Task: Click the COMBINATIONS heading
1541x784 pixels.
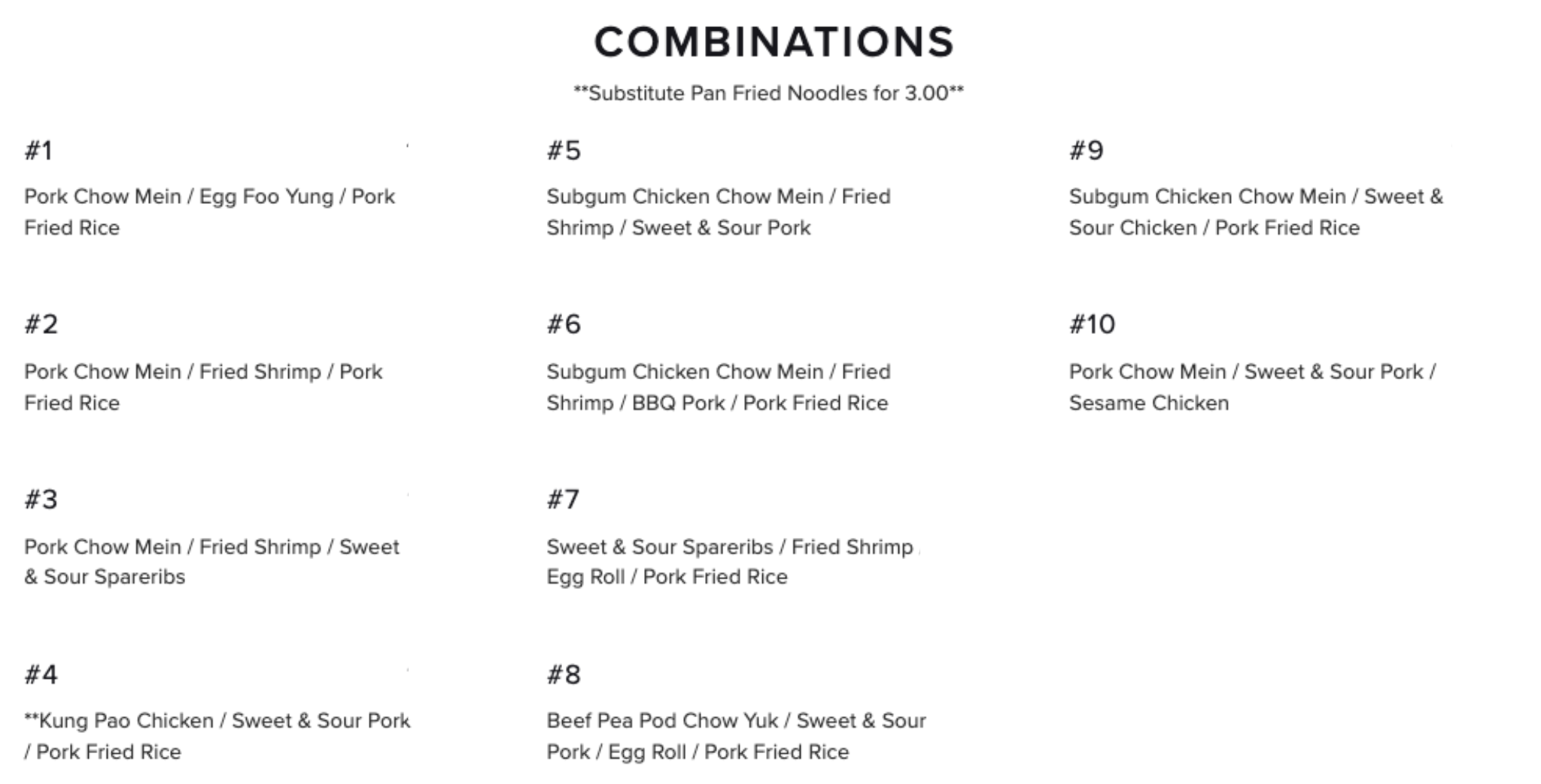Action: [774, 42]
